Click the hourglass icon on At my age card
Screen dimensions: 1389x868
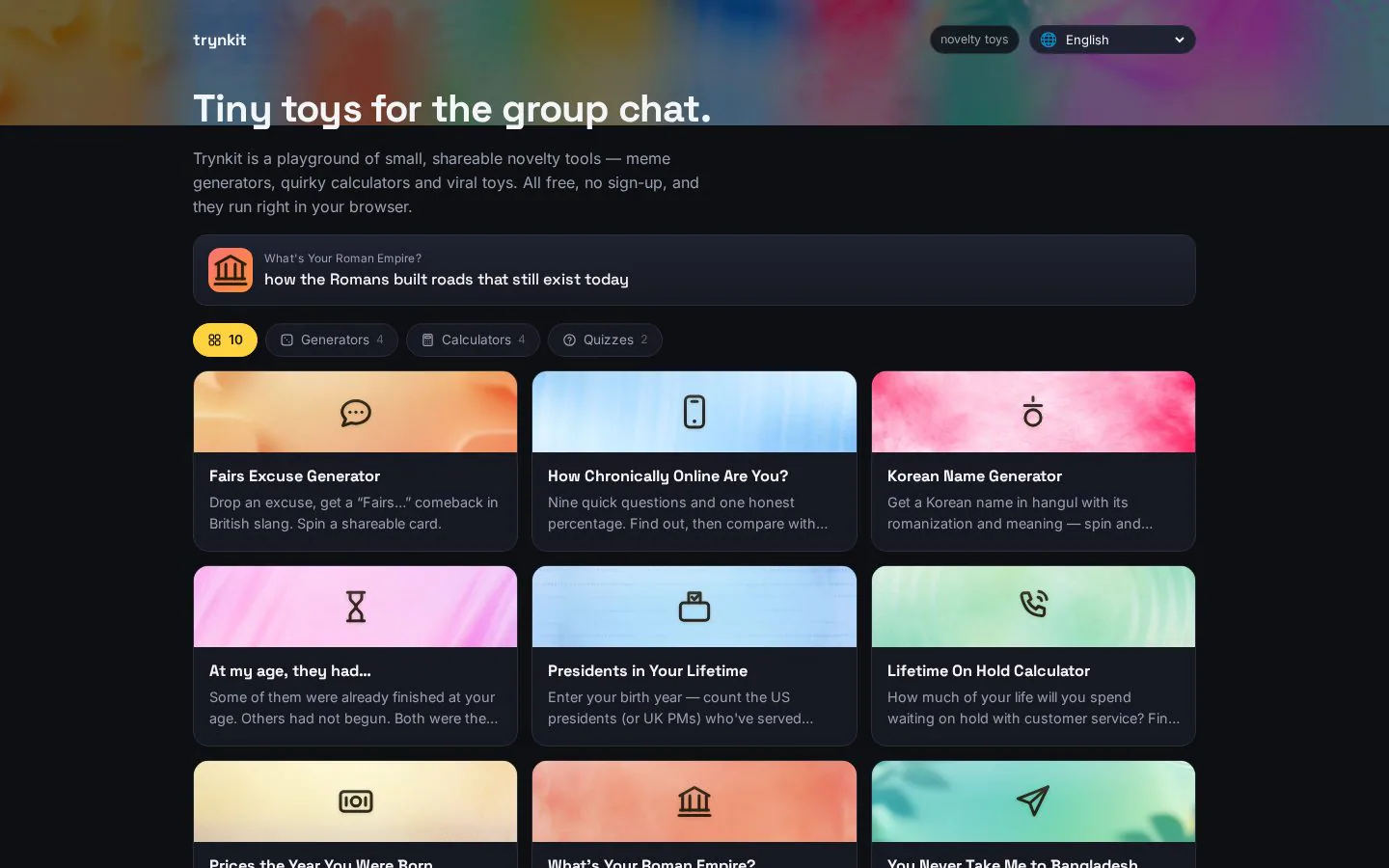tap(356, 607)
